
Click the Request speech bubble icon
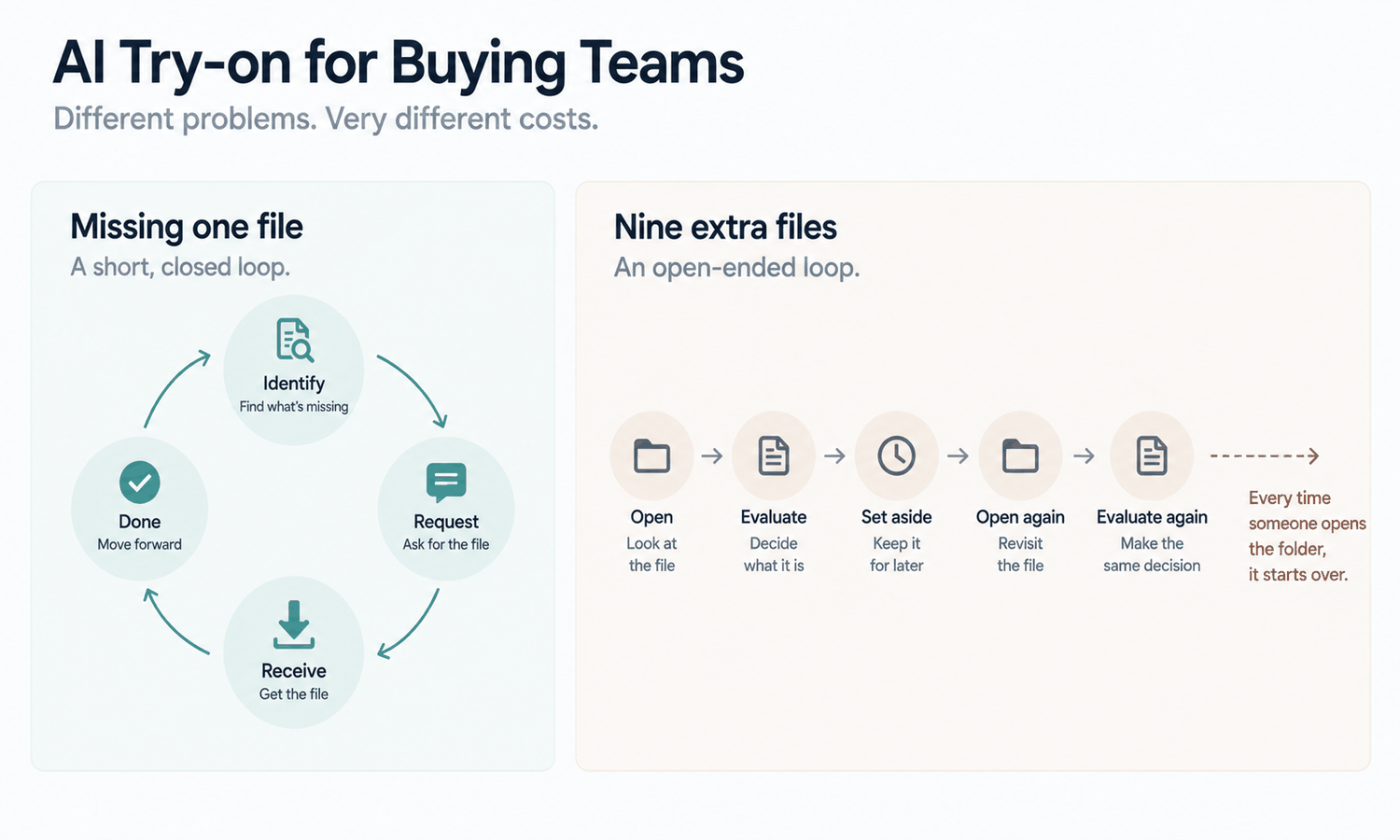(x=446, y=483)
